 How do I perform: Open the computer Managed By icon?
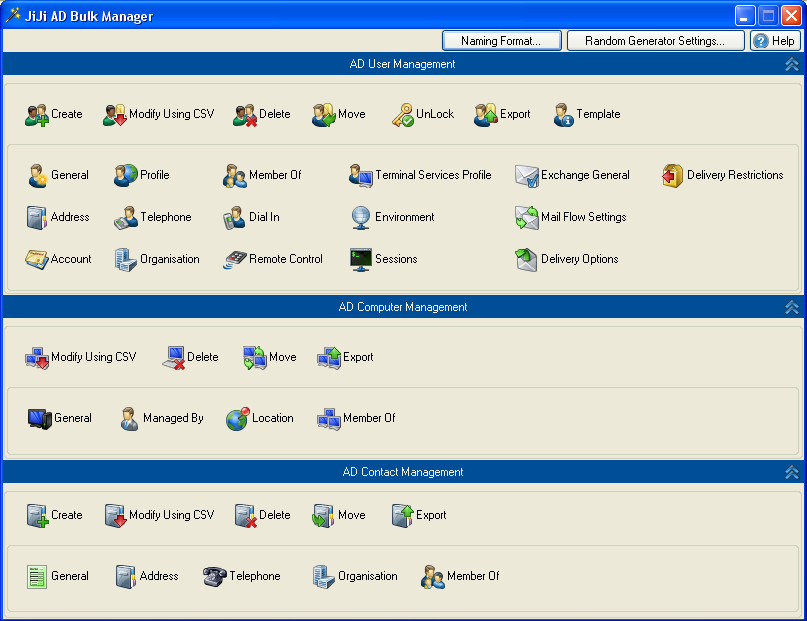click(x=129, y=419)
